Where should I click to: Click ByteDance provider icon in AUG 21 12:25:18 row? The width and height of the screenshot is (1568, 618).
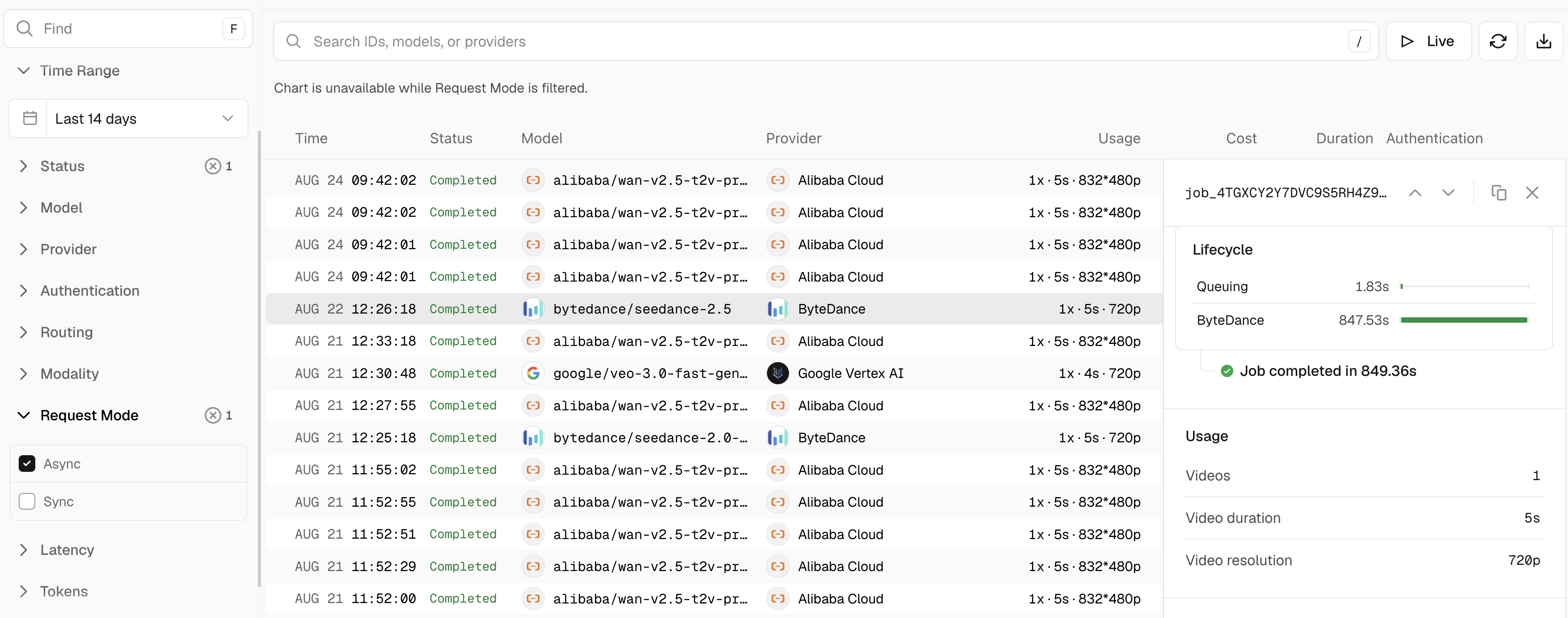(777, 438)
